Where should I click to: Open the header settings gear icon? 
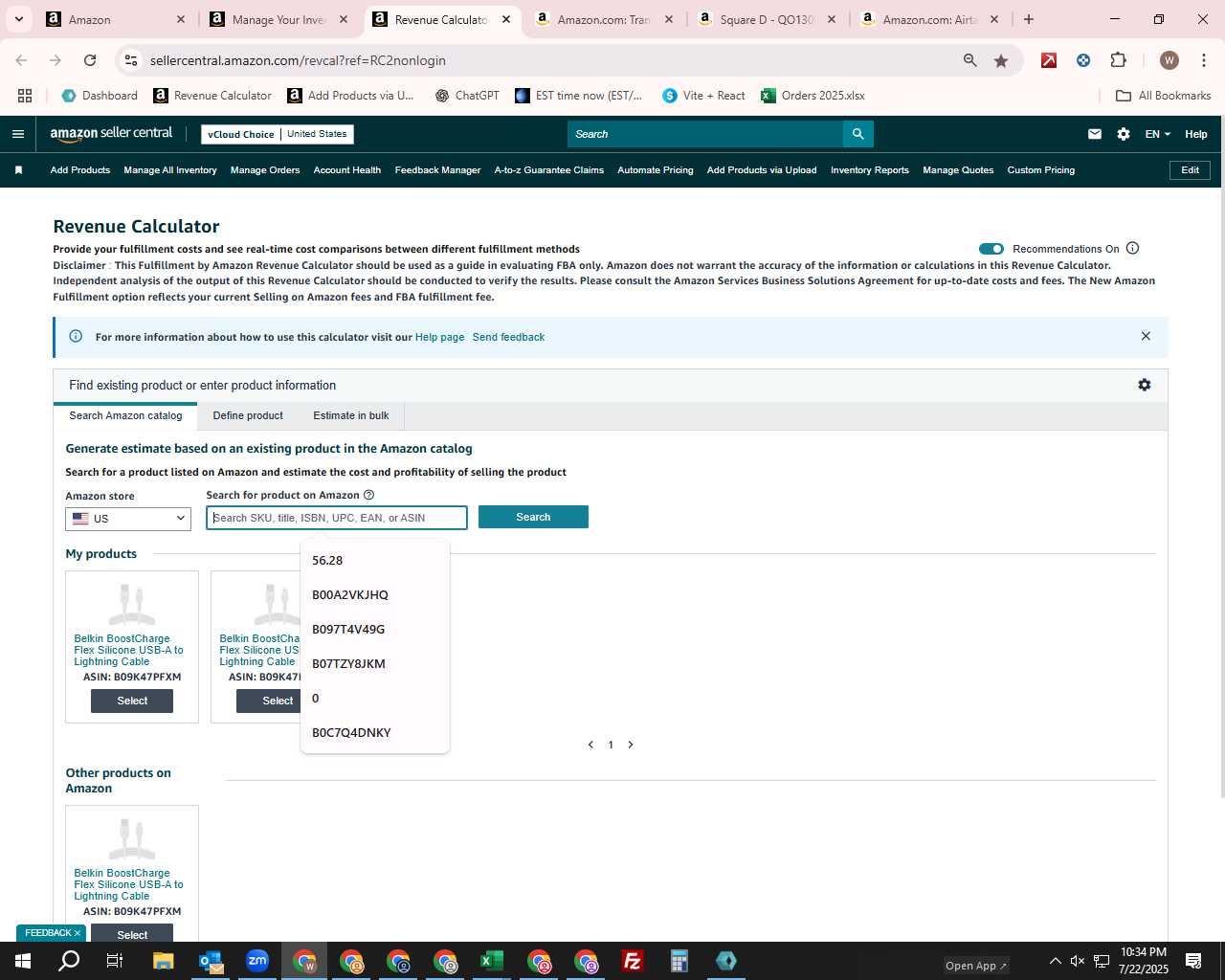click(x=1123, y=134)
